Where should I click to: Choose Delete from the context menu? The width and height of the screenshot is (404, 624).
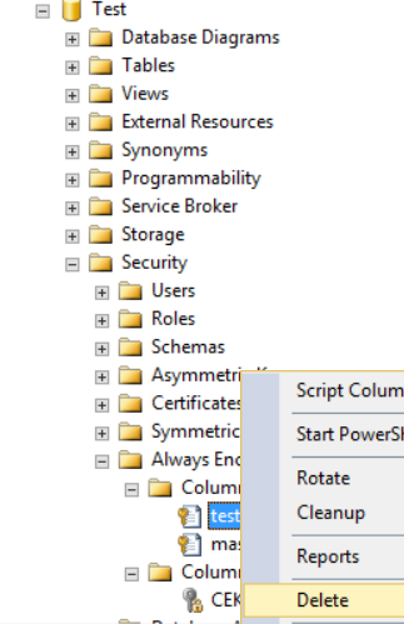(x=324, y=600)
